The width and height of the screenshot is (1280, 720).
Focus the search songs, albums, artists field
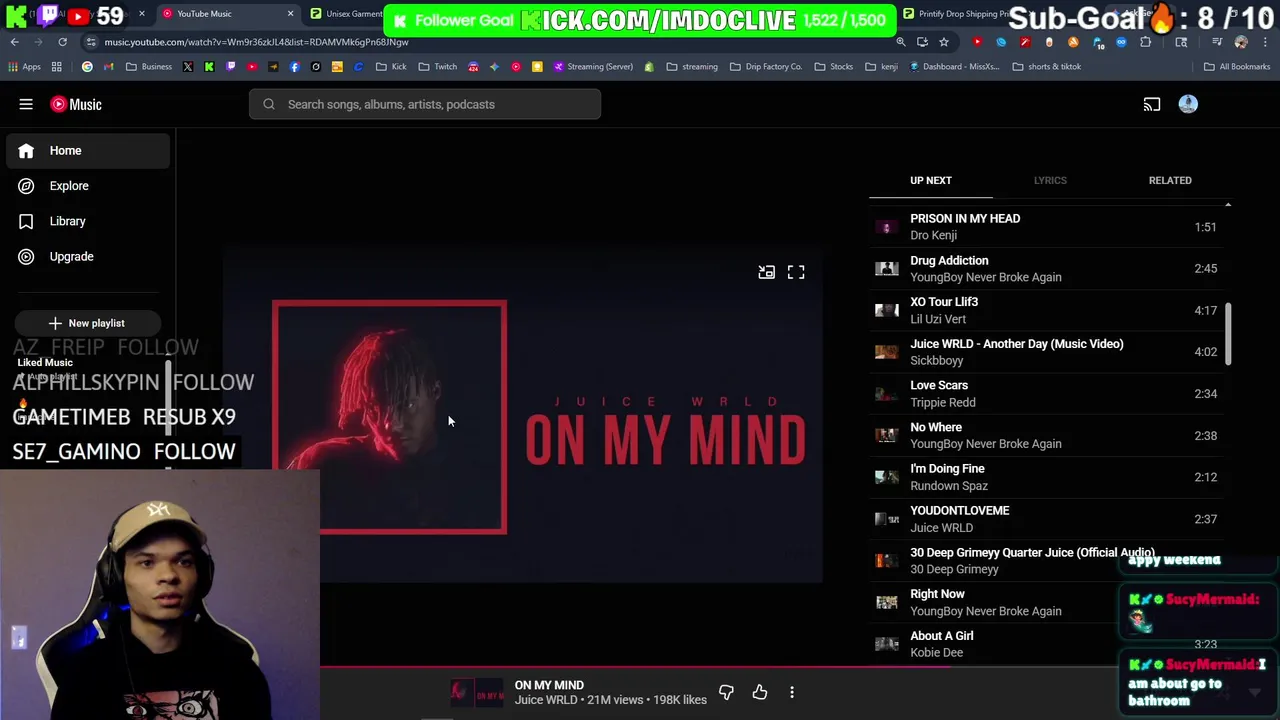click(x=425, y=104)
